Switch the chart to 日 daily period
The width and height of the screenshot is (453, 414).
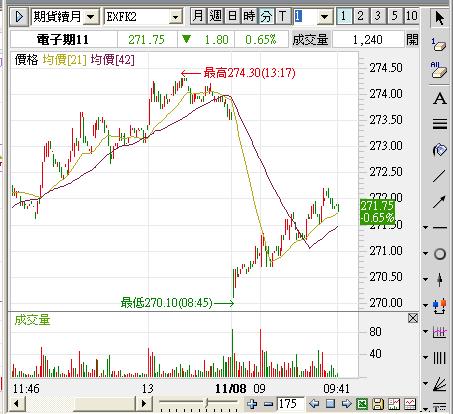coord(232,16)
